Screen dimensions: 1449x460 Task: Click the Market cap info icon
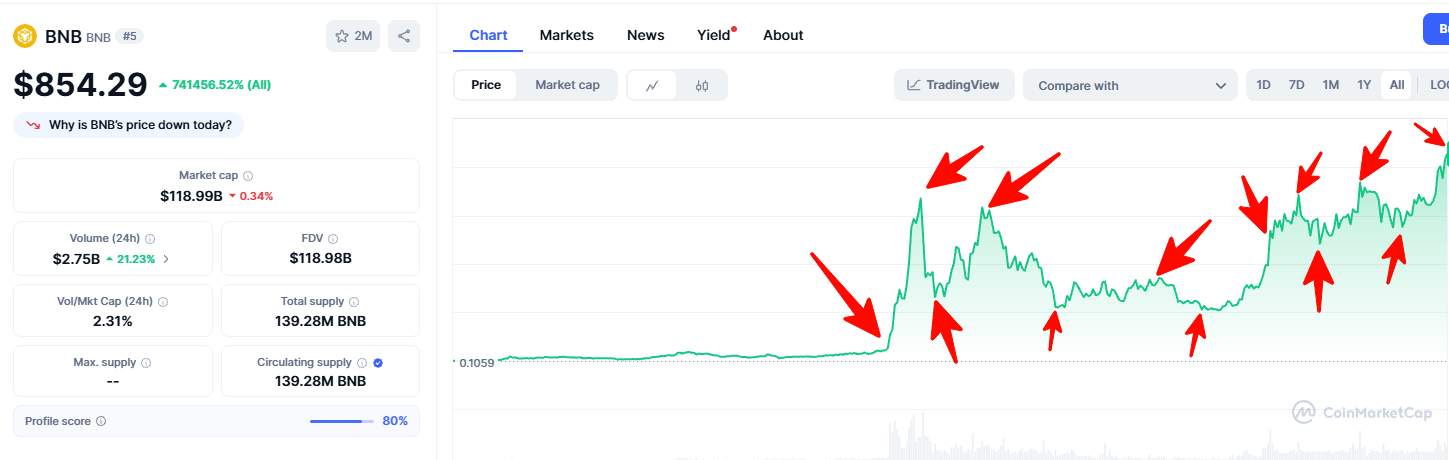(248, 176)
